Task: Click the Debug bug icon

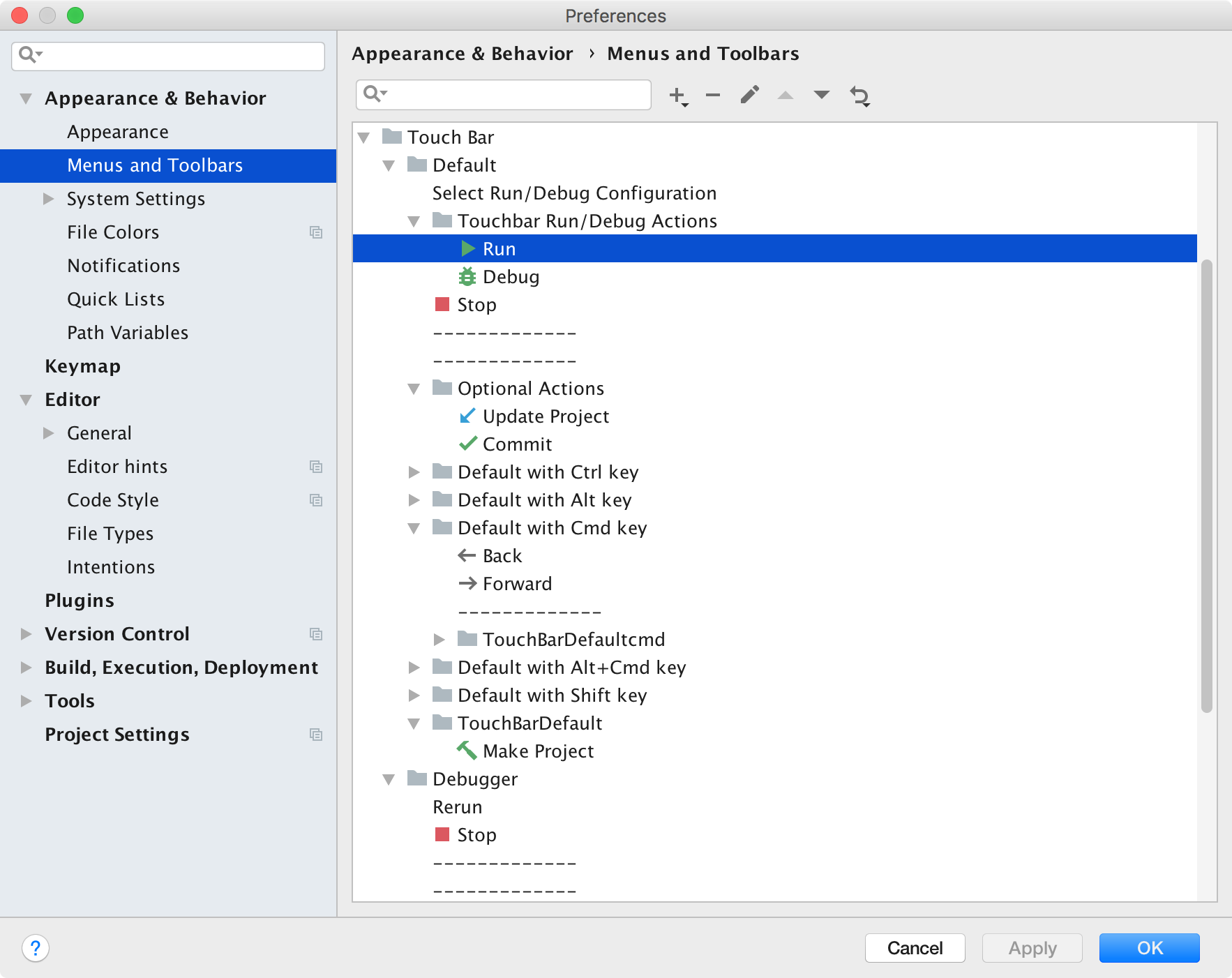Action: click(467, 276)
